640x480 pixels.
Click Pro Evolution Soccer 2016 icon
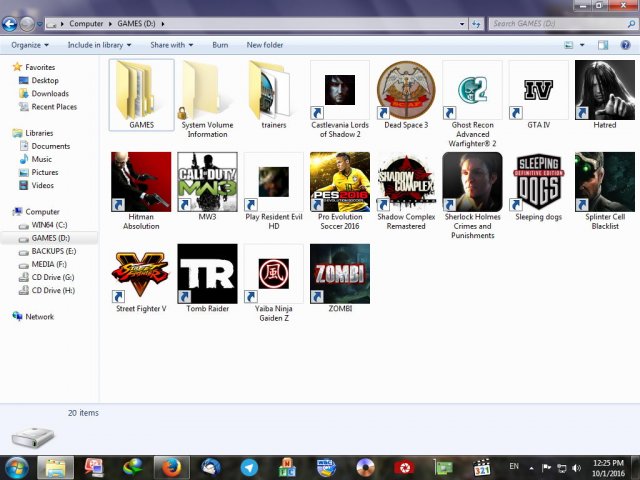(339, 182)
